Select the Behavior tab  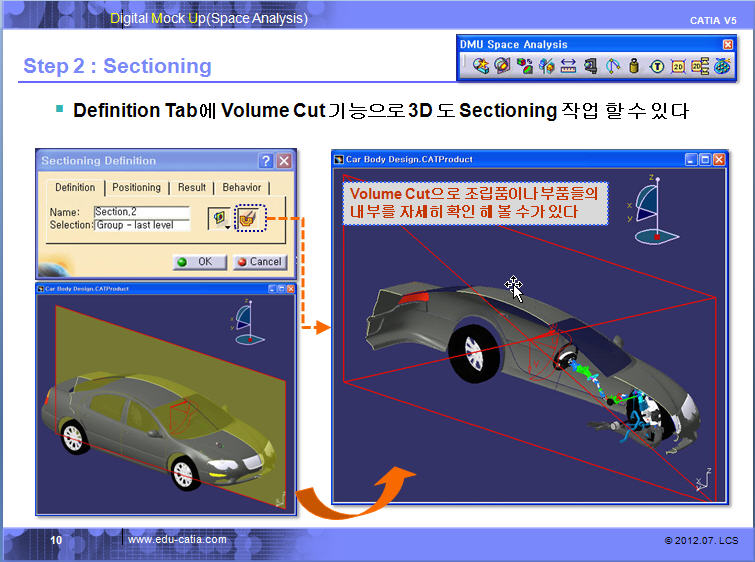coord(241,188)
